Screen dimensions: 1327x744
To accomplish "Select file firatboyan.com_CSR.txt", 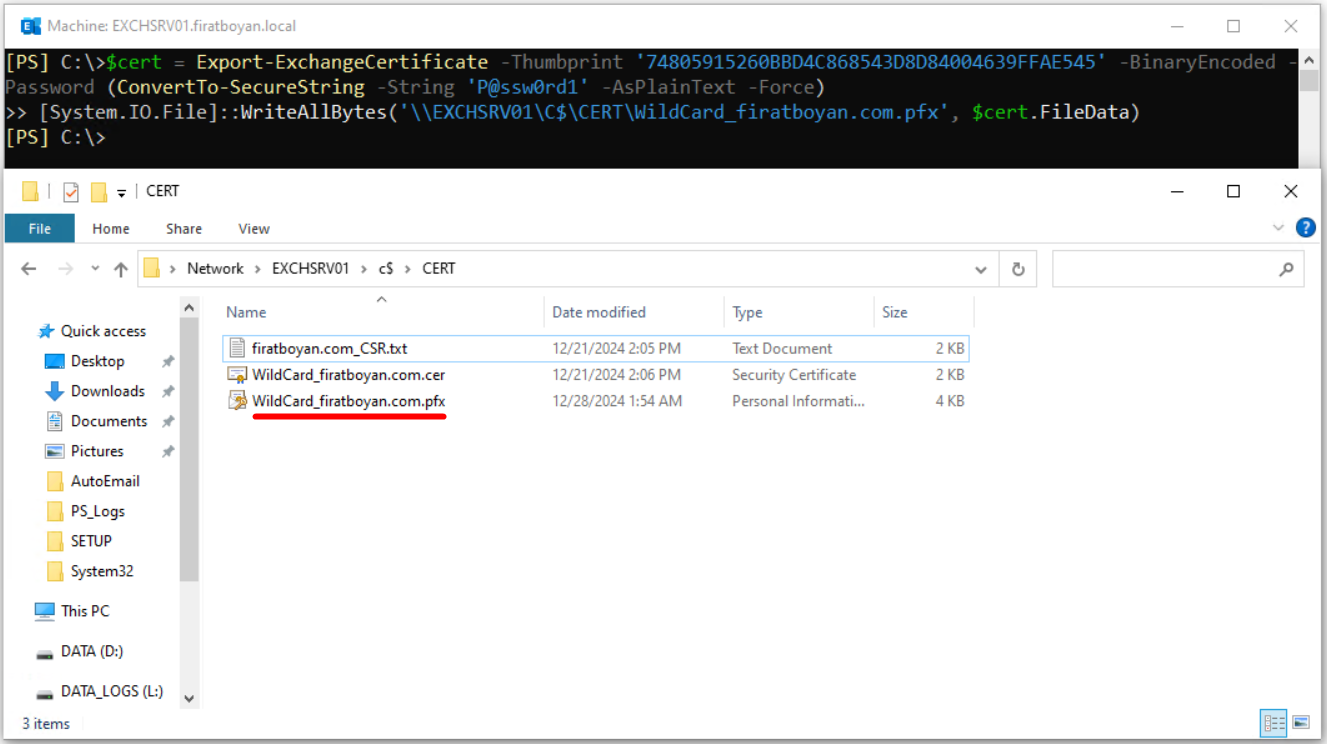I will tap(329, 348).
